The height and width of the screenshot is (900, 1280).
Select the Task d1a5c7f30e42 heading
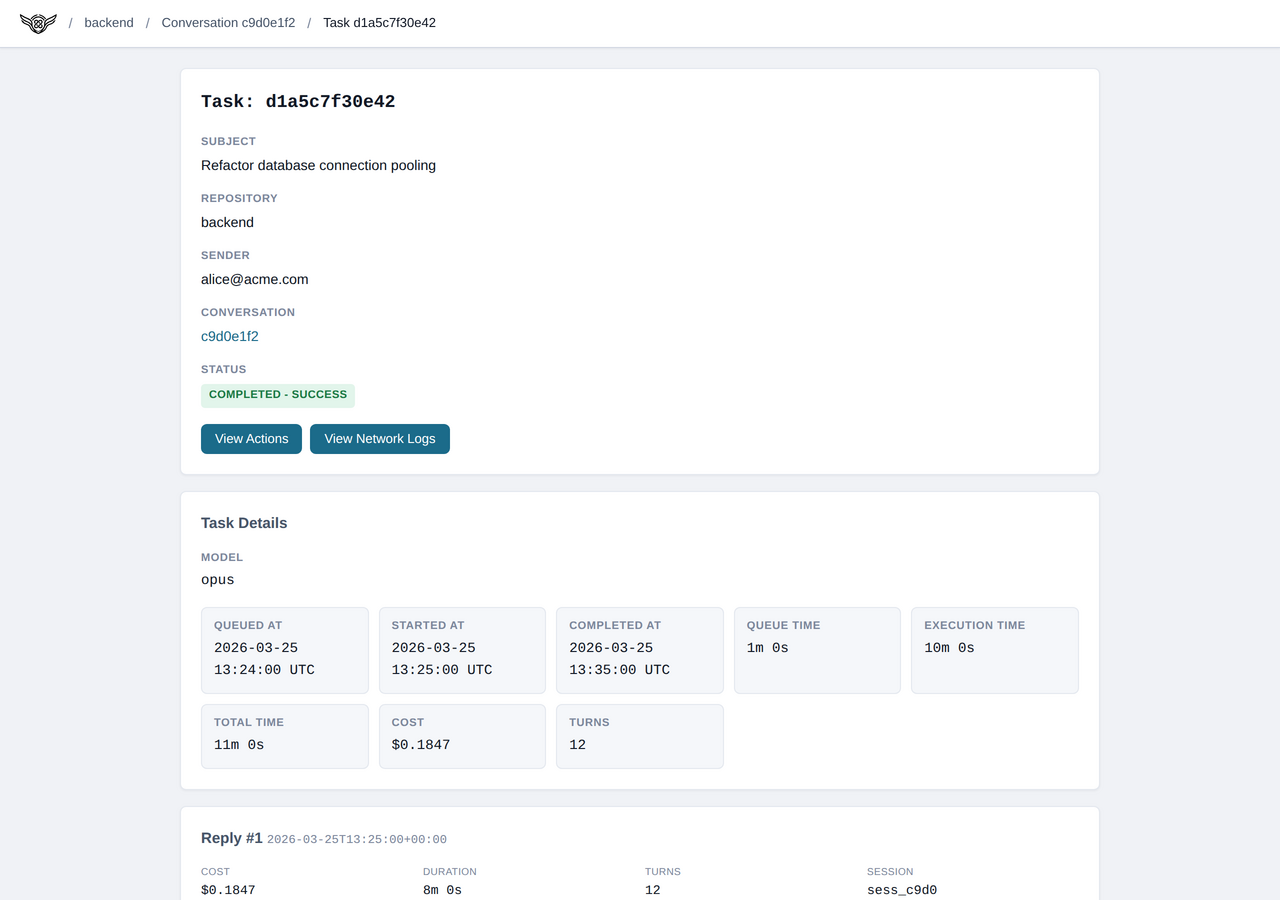tap(298, 101)
